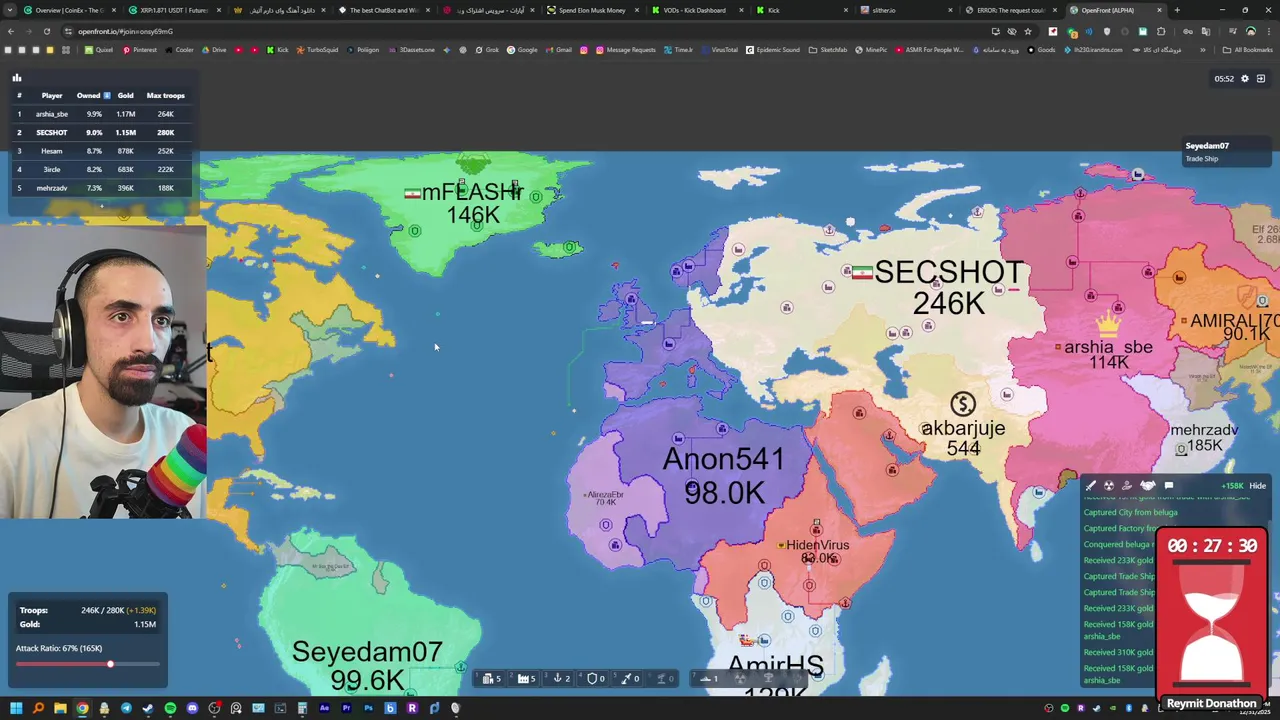Click mFLASHr territory label on Greenland
This screenshot has height=720, width=1280.
tap(473, 192)
